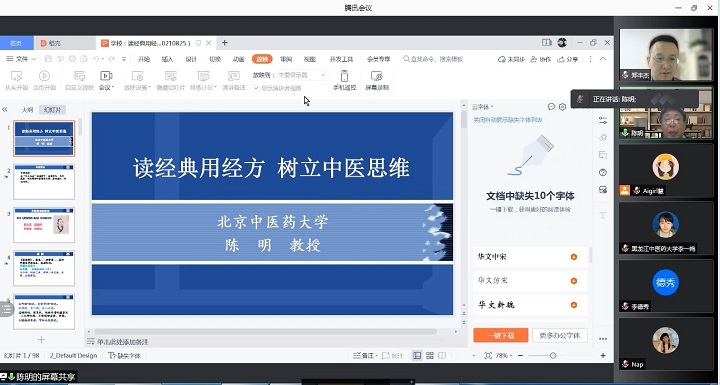The height and width of the screenshot is (385, 720).
Task: Click the 更多办公字体 button
Action: 560,335
